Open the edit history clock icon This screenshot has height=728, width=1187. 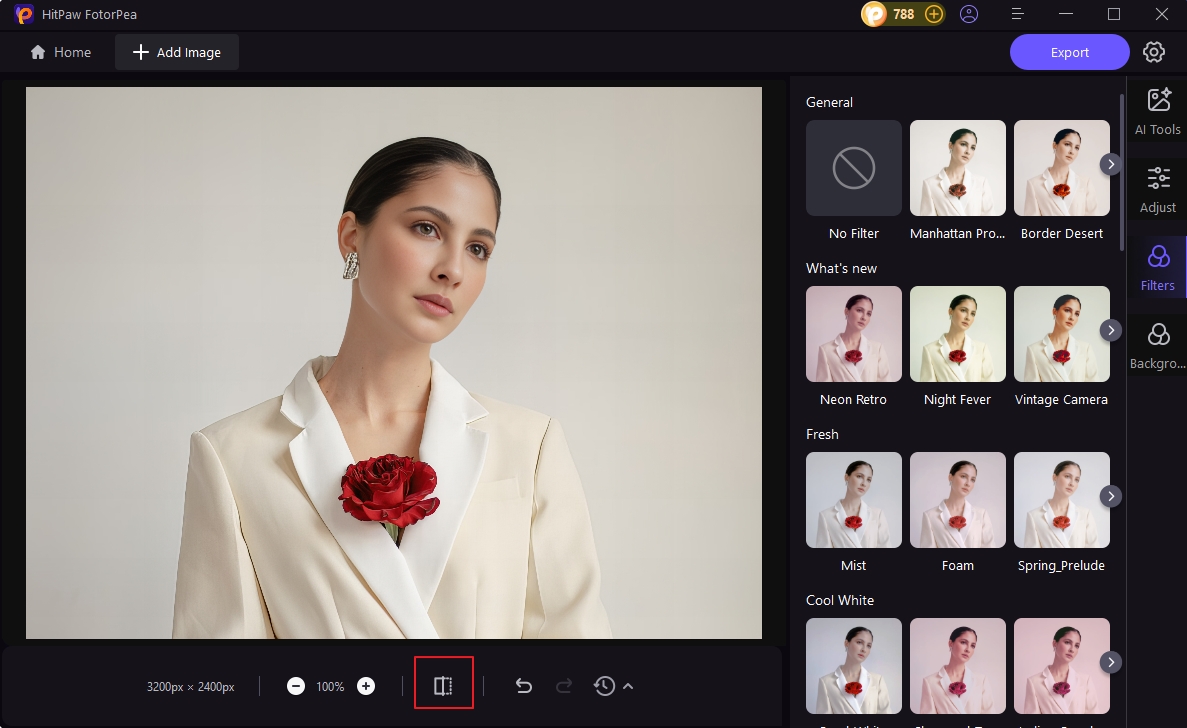604,686
